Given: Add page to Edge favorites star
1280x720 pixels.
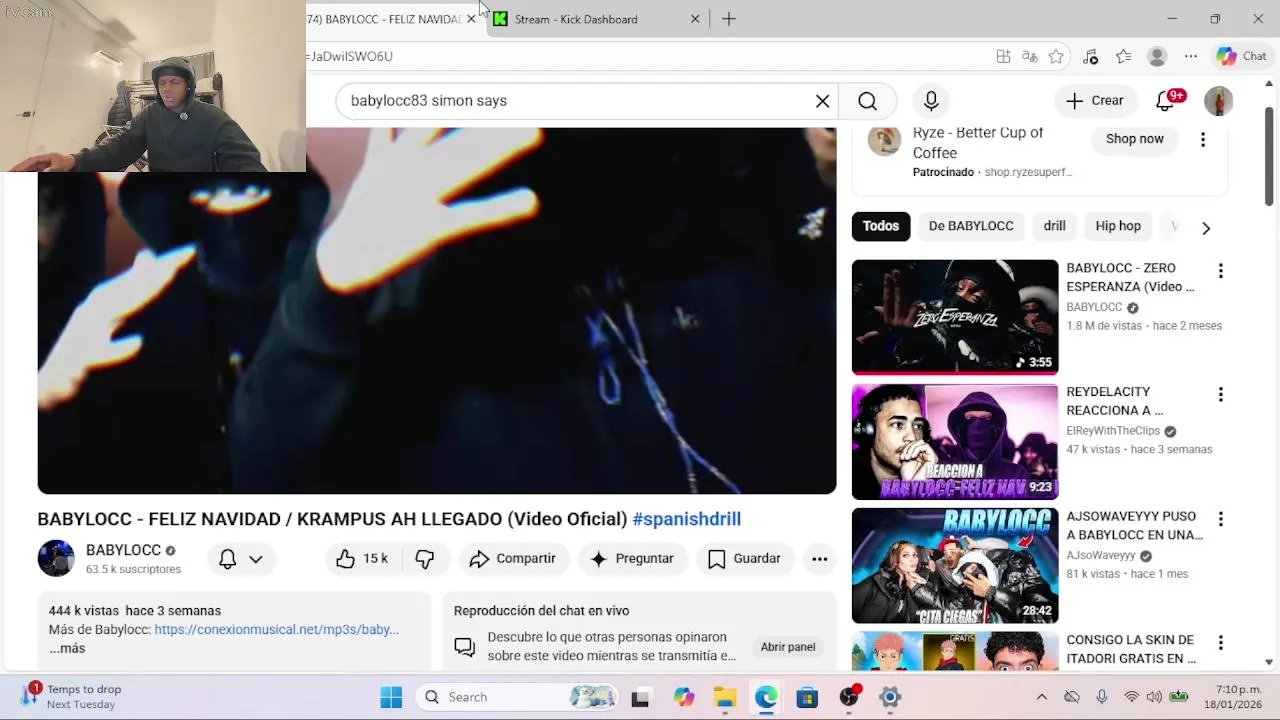Looking at the screenshot, I should tap(1056, 57).
